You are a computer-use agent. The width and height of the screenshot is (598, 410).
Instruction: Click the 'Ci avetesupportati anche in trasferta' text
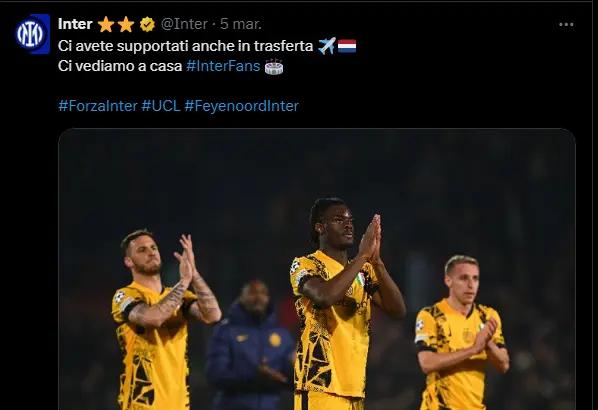pyautogui.click(x=185, y=46)
